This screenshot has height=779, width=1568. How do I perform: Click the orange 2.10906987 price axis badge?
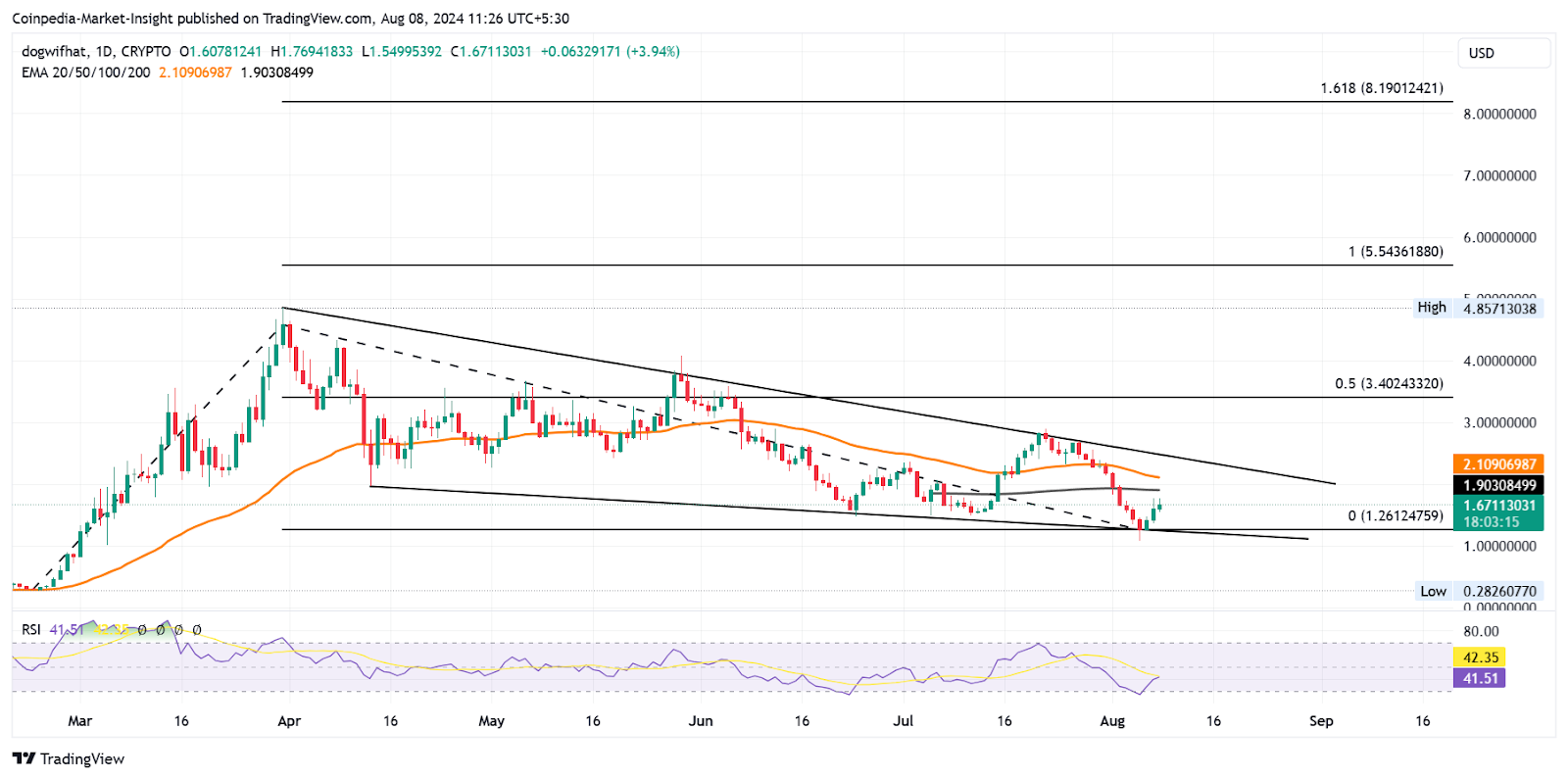pos(1499,463)
